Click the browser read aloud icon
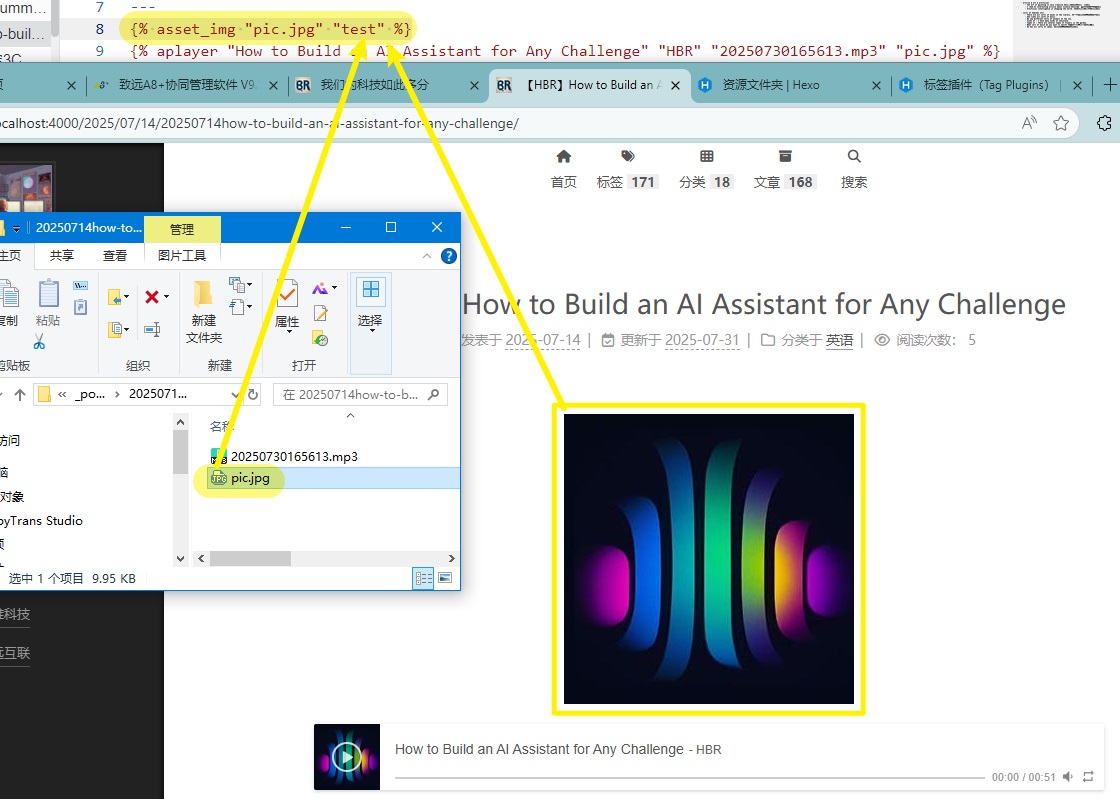1120x799 pixels. coord(1029,123)
